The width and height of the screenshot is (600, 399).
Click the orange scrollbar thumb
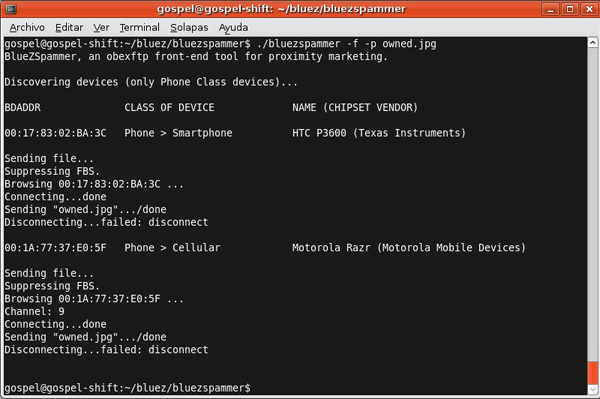click(x=593, y=373)
